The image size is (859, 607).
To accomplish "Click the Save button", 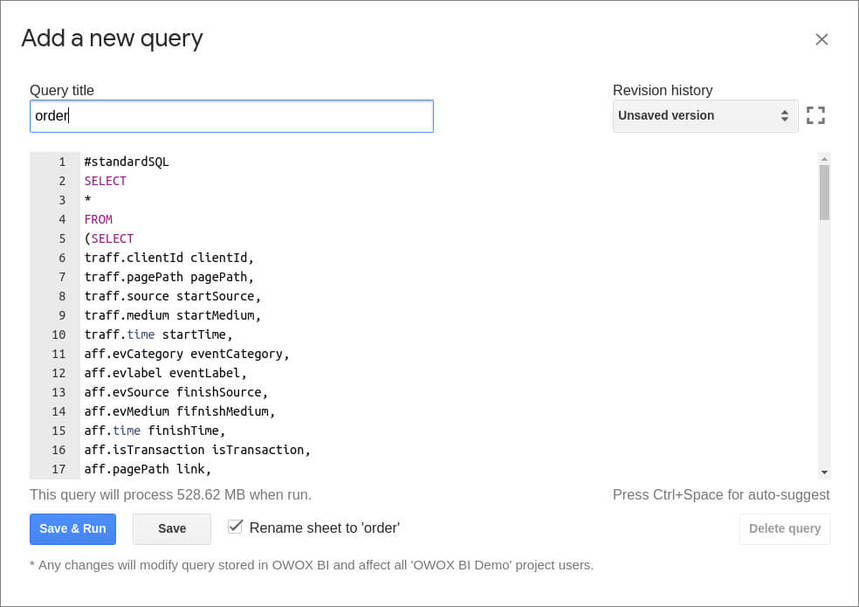I will pyautogui.click(x=172, y=529).
